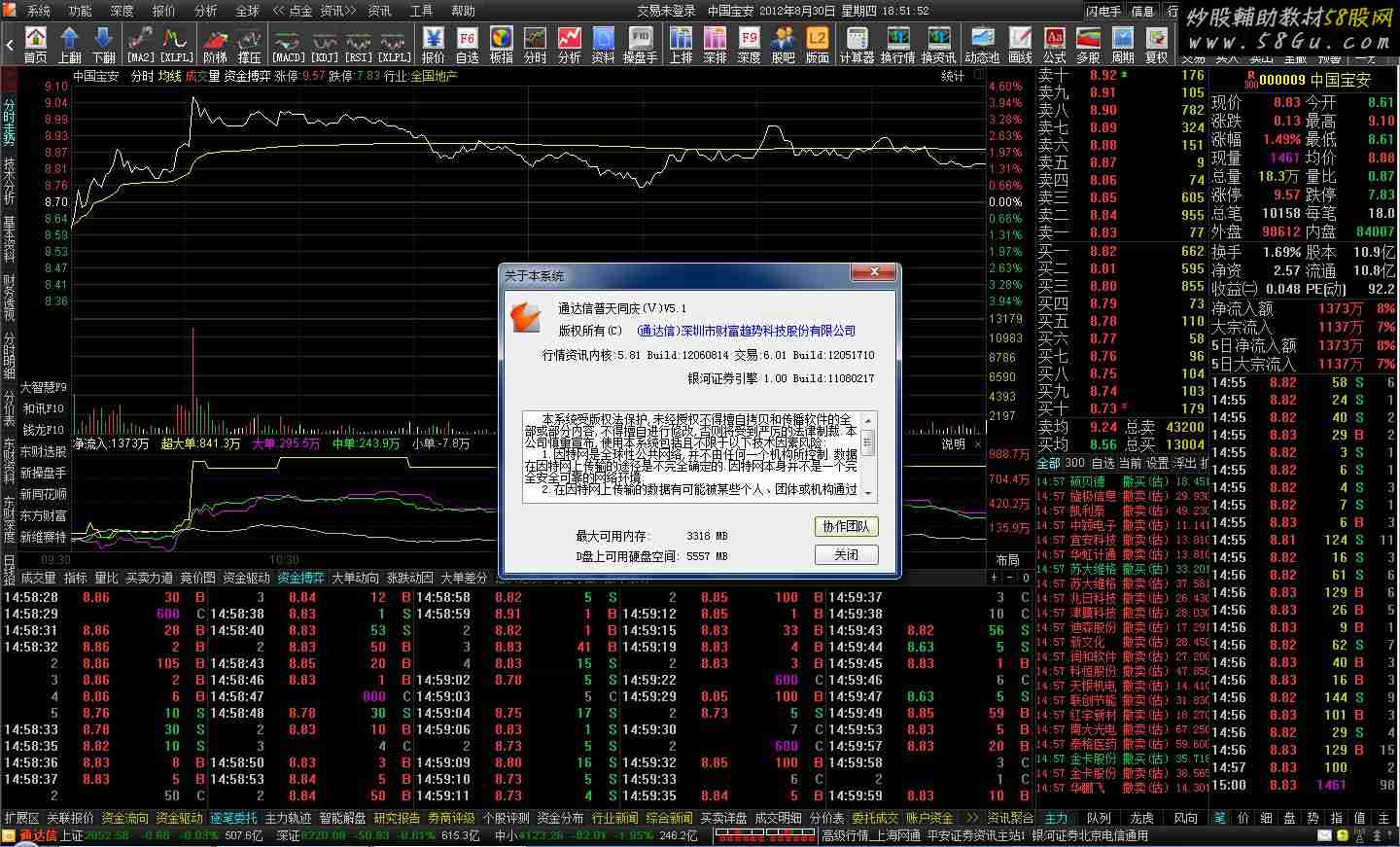The width and height of the screenshot is (1400, 847).
Task: Launch the 操盘手 toolbar icon
Action: click(x=640, y=45)
